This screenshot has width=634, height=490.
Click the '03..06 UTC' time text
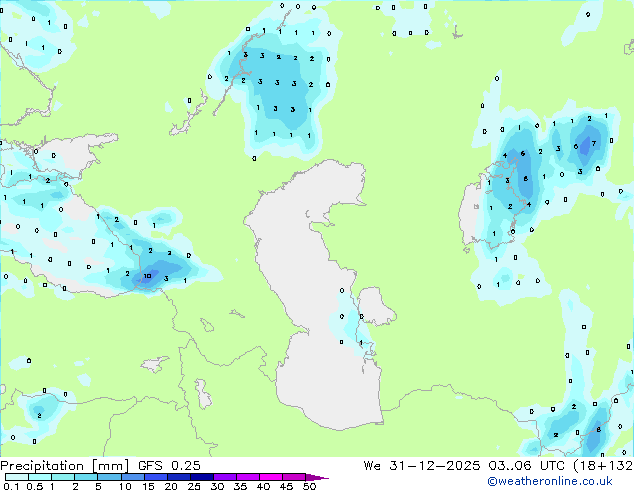pos(526,466)
